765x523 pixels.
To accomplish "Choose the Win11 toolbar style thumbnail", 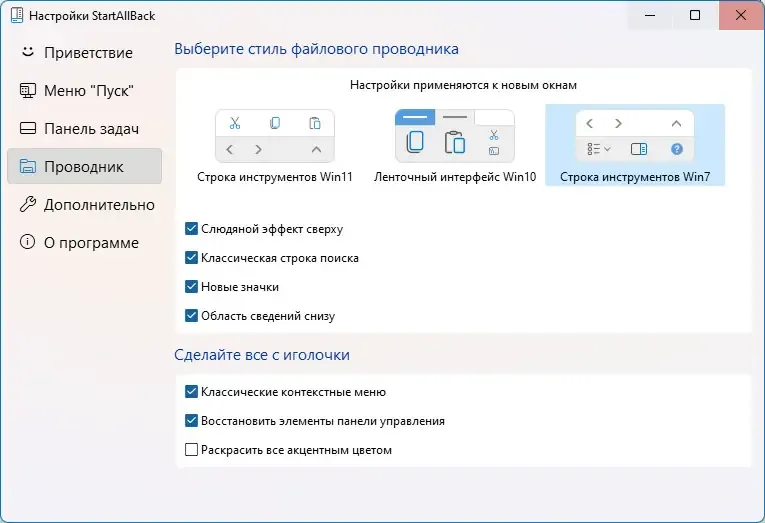I will 275,136.
